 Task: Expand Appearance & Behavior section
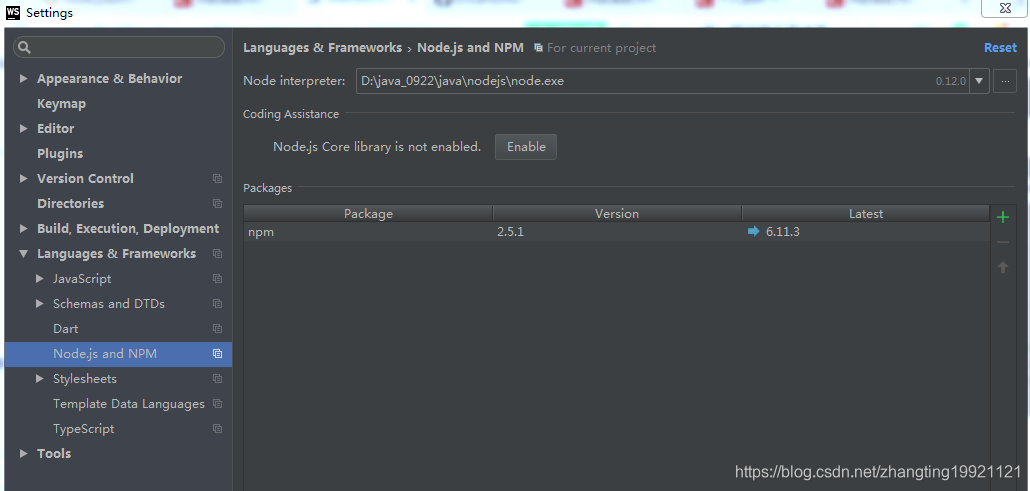coord(24,79)
